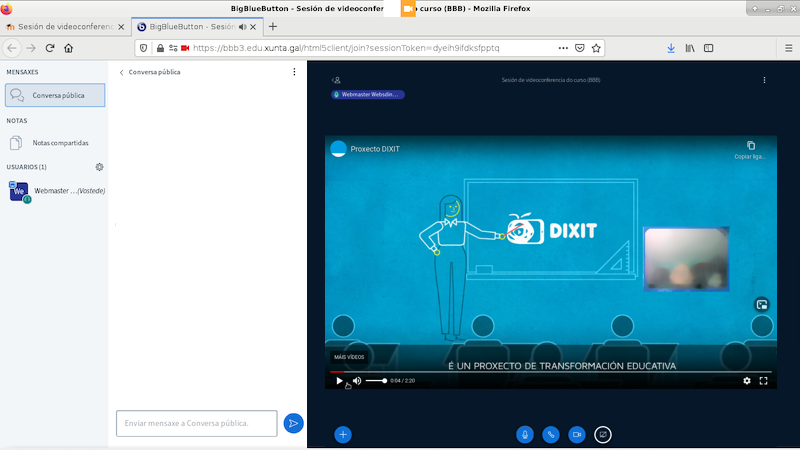Mute the microphone in the conference
800x450 pixels.
[x=524, y=435]
